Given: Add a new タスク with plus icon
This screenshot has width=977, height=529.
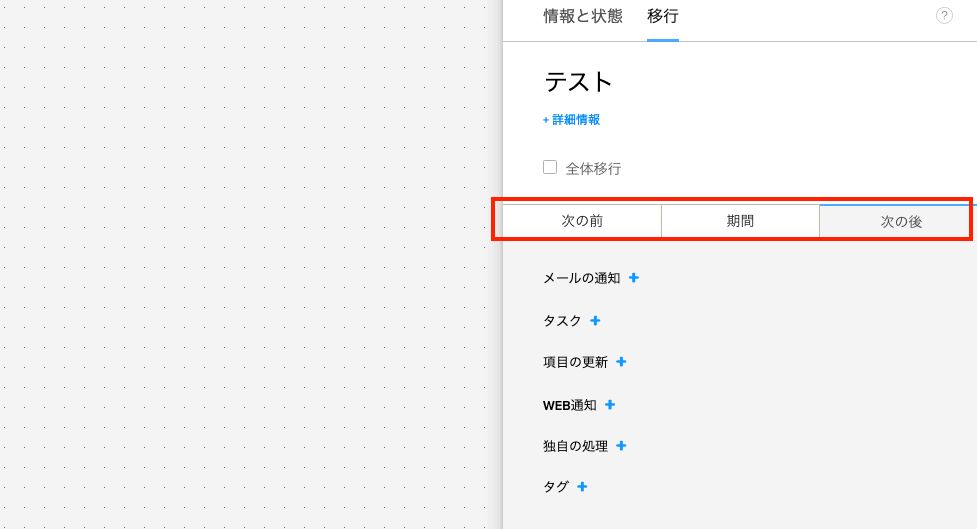Looking at the screenshot, I should pos(595,320).
